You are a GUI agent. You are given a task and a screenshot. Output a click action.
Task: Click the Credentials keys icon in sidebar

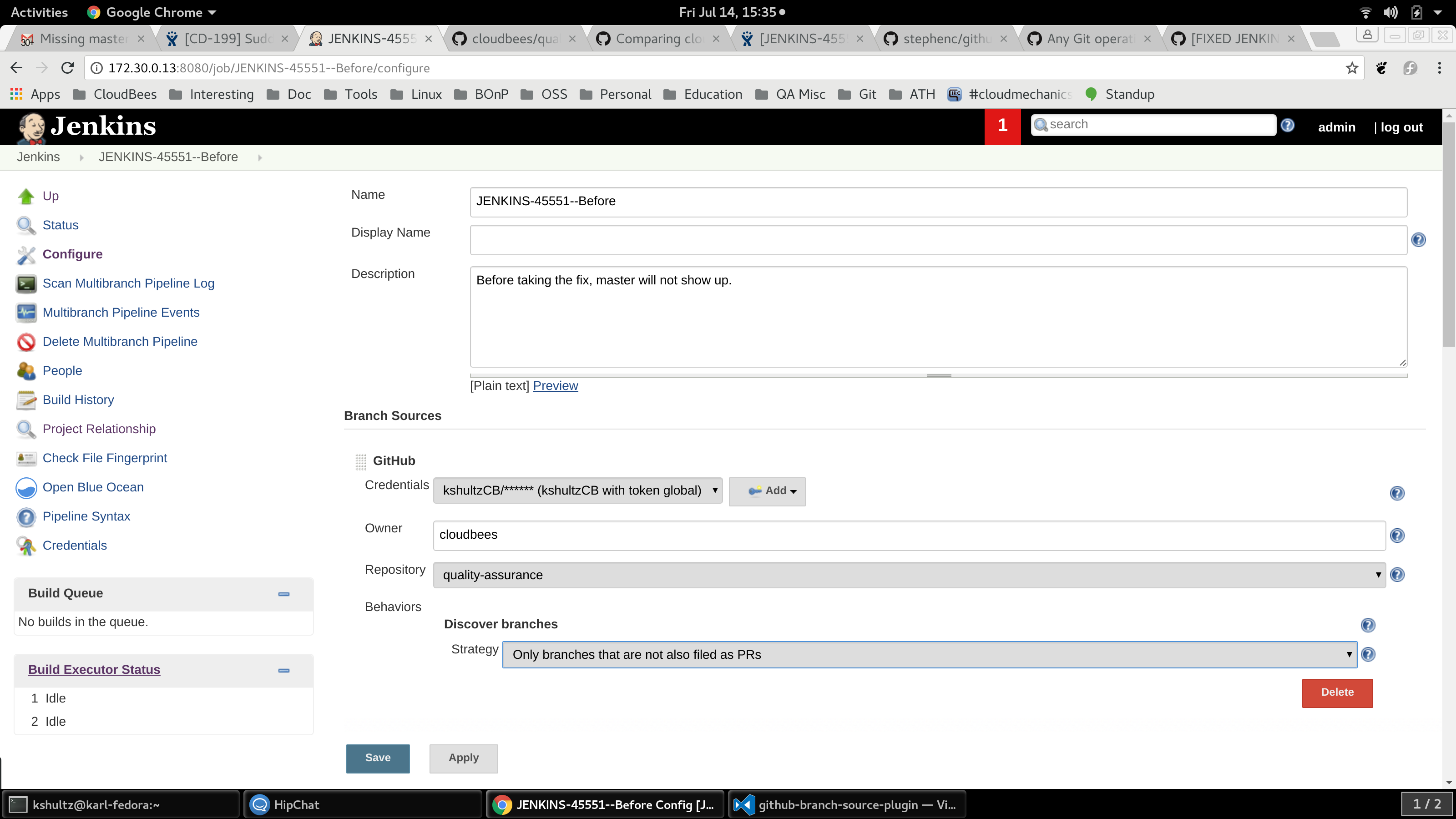(x=26, y=546)
